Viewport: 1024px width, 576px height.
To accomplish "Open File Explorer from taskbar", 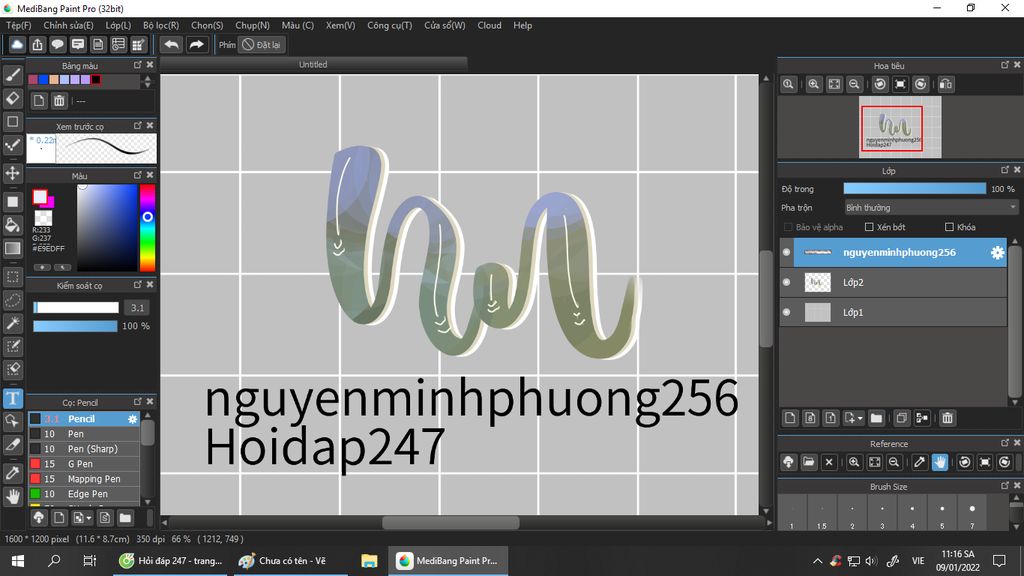I will tap(369, 561).
